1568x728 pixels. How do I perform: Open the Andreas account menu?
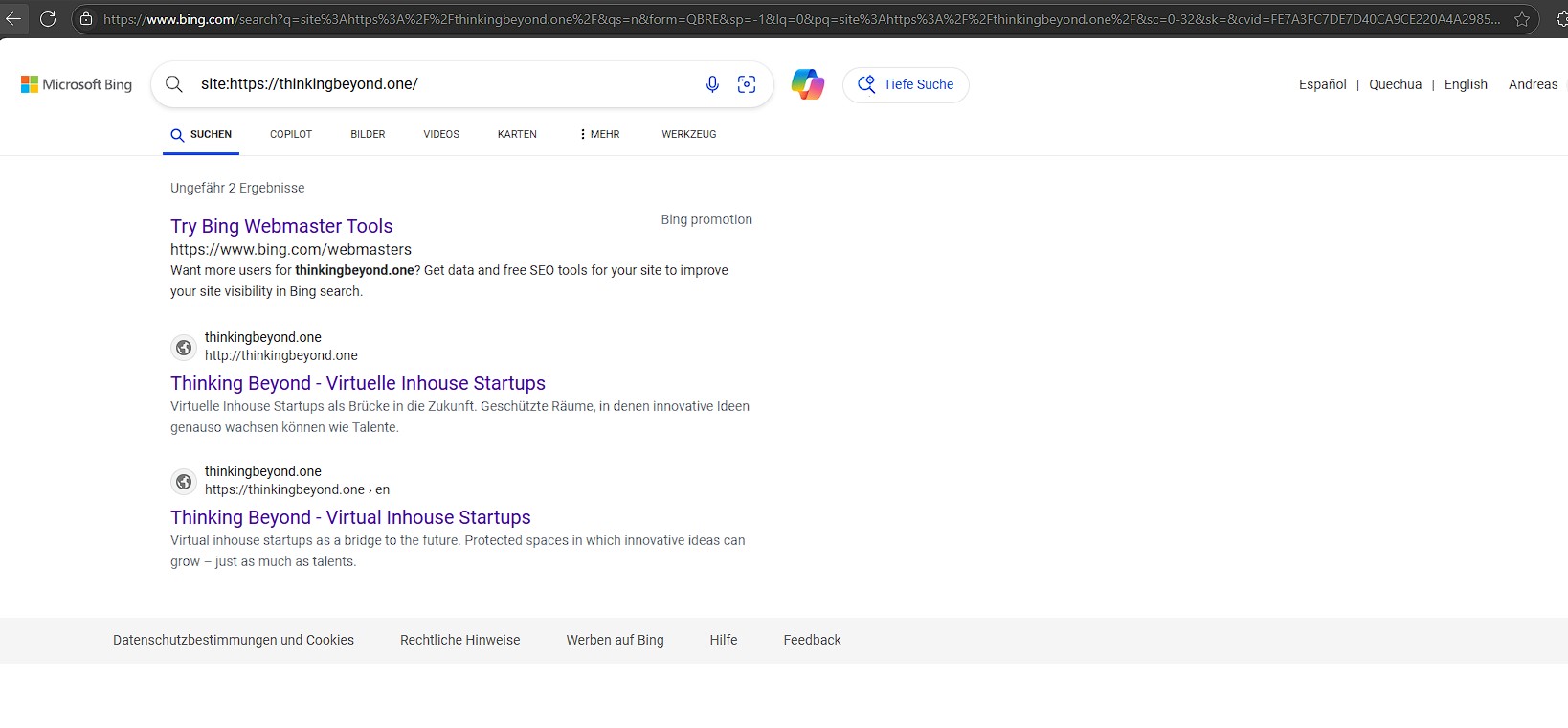(x=1534, y=84)
